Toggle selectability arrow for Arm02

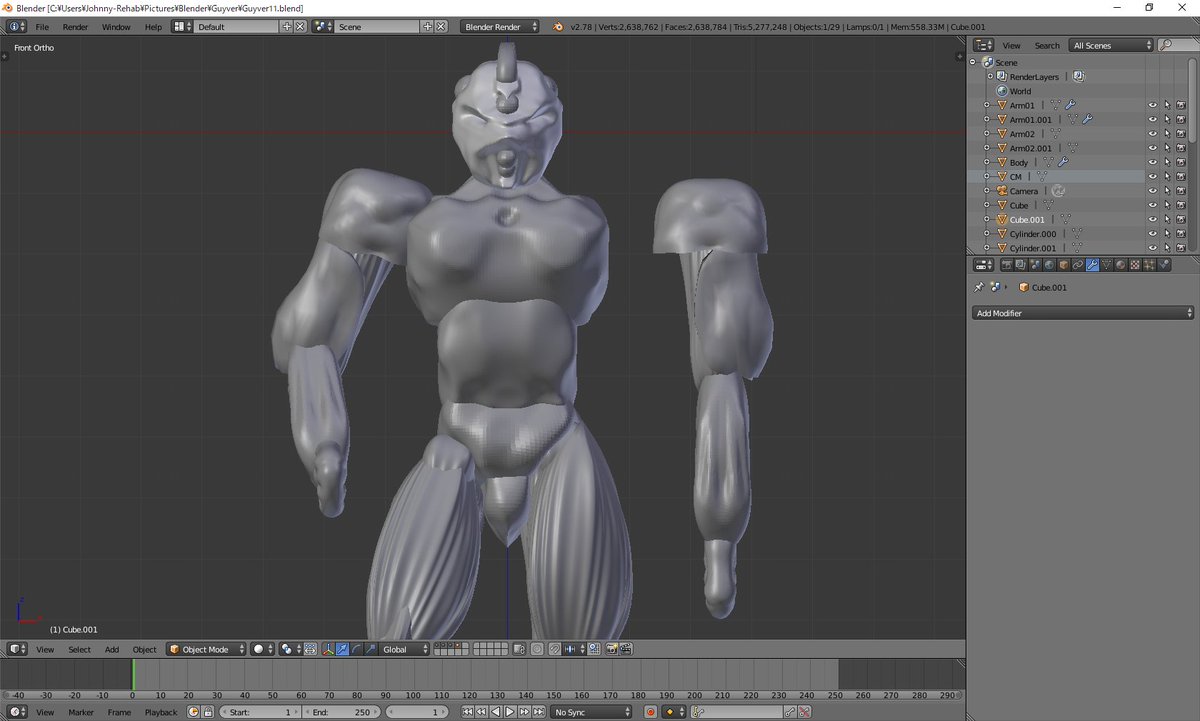[x=1167, y=134]
